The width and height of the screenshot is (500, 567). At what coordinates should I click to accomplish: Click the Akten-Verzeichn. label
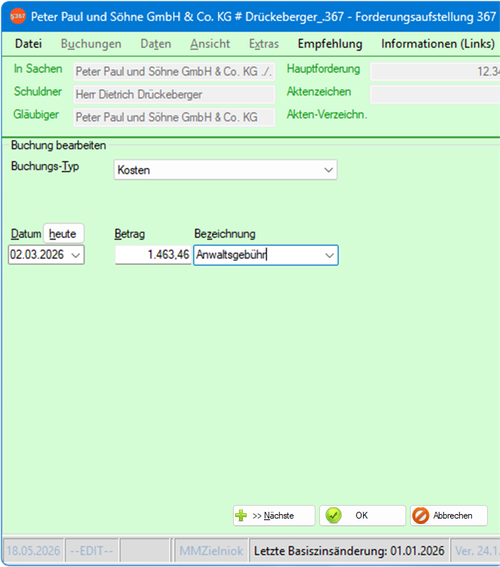tap(327, 115)
